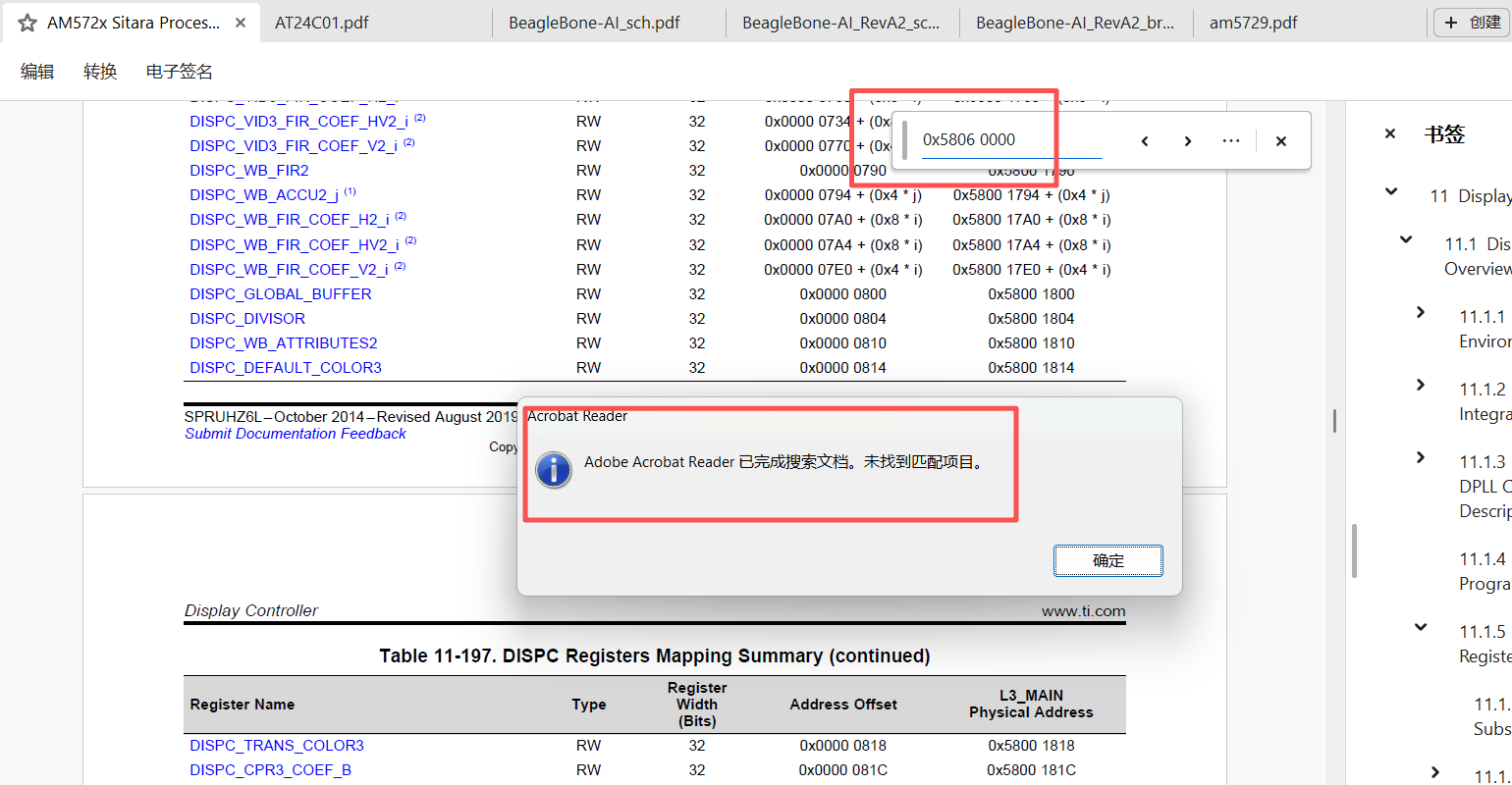Go to the previous search result
Screen dimensions: 1512x785
pos(1145,141)
